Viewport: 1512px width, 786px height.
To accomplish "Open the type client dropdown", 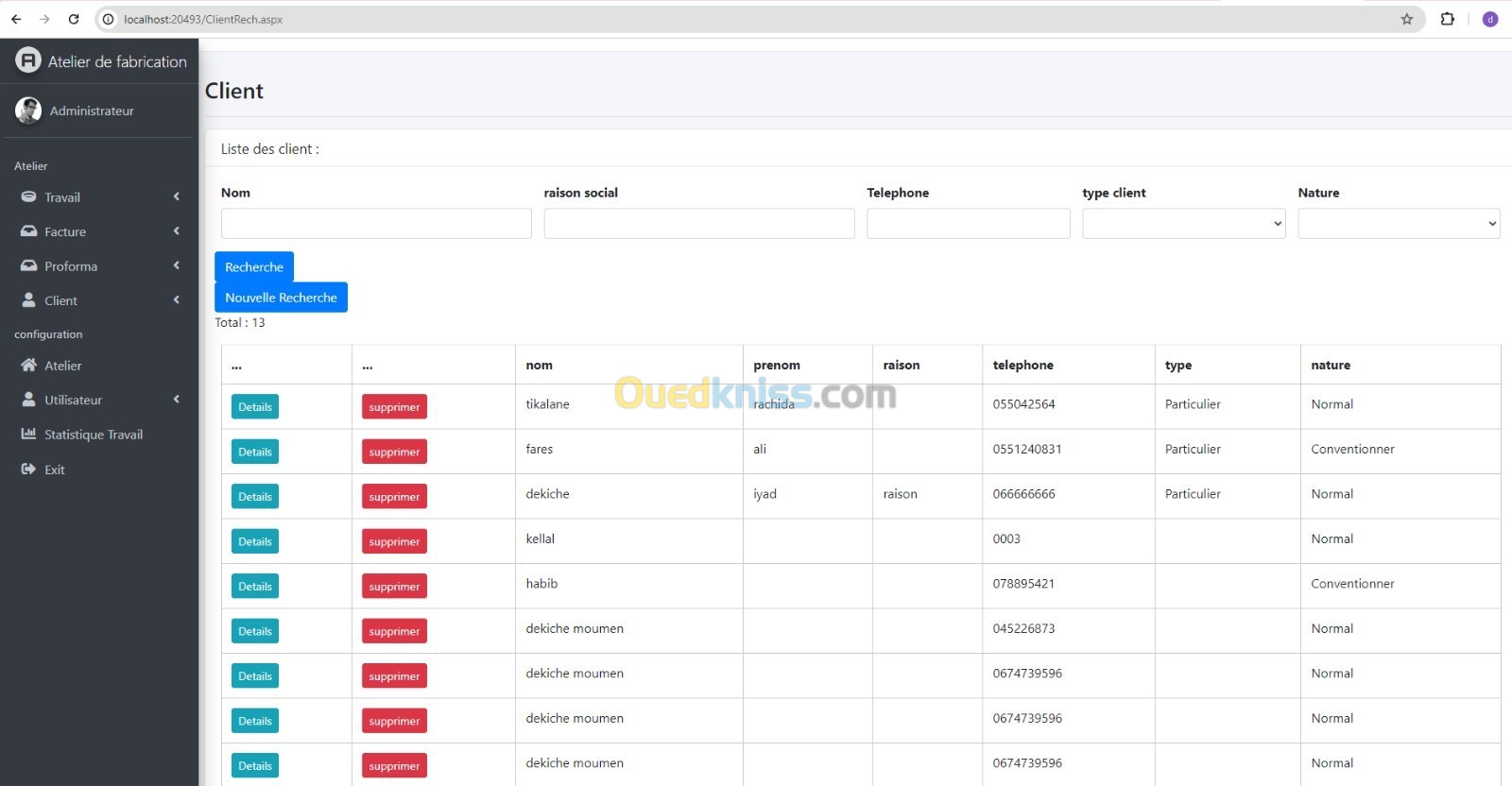I will [x=1183, y=224].
